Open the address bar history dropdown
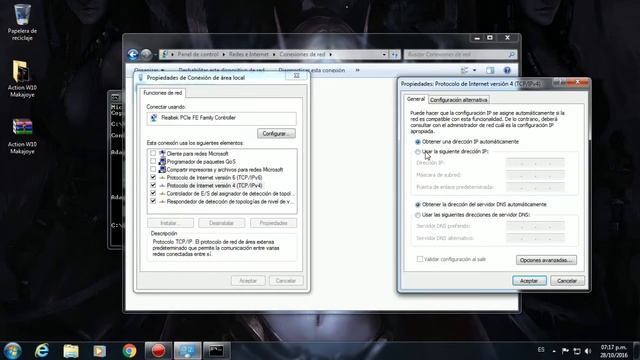 pos(384,54)
